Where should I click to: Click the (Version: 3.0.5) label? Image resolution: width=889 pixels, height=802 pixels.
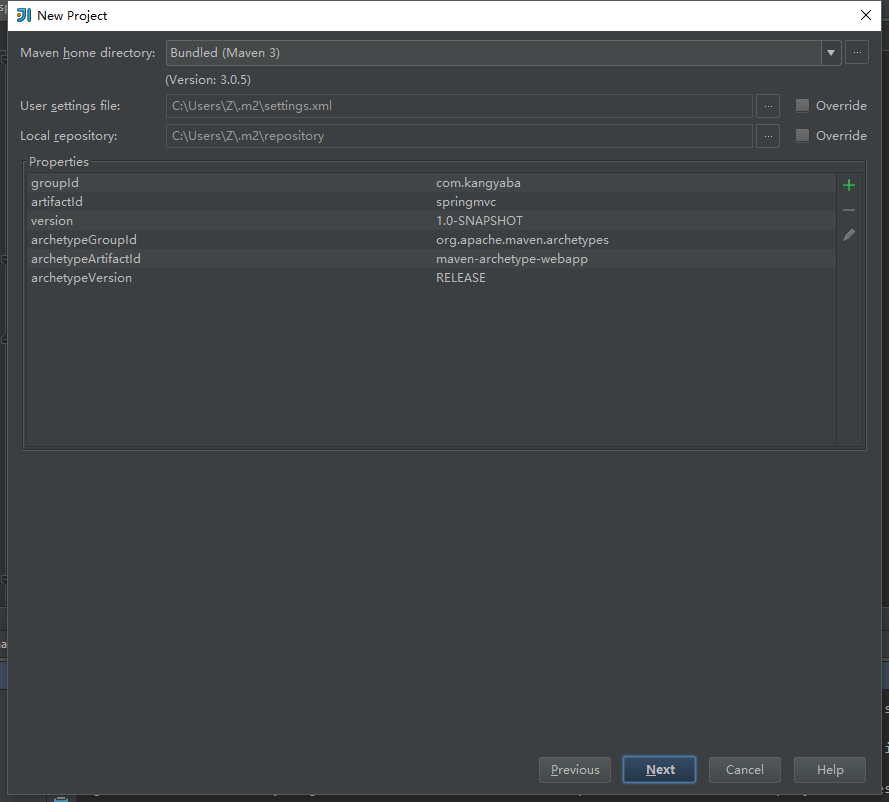[208, 80]
